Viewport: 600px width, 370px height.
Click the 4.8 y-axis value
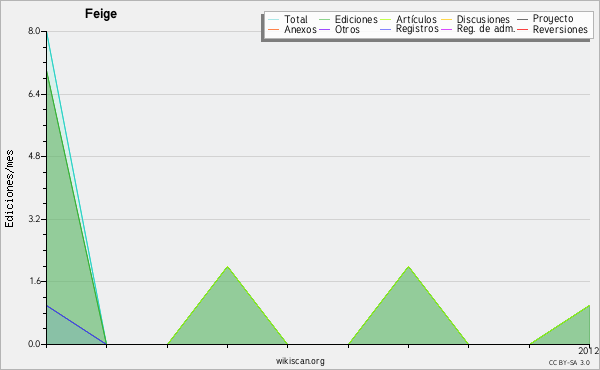(34, 156)
